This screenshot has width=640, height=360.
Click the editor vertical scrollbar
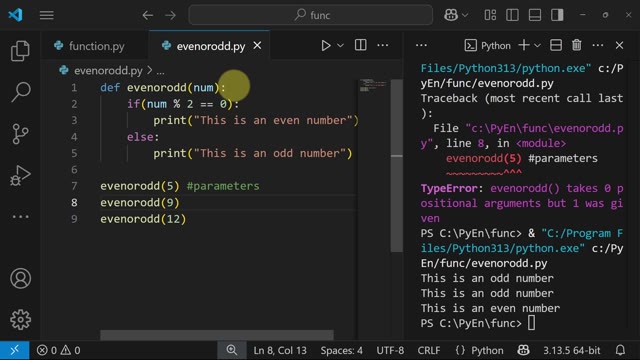pyautogui.click(x=397, y=165)
